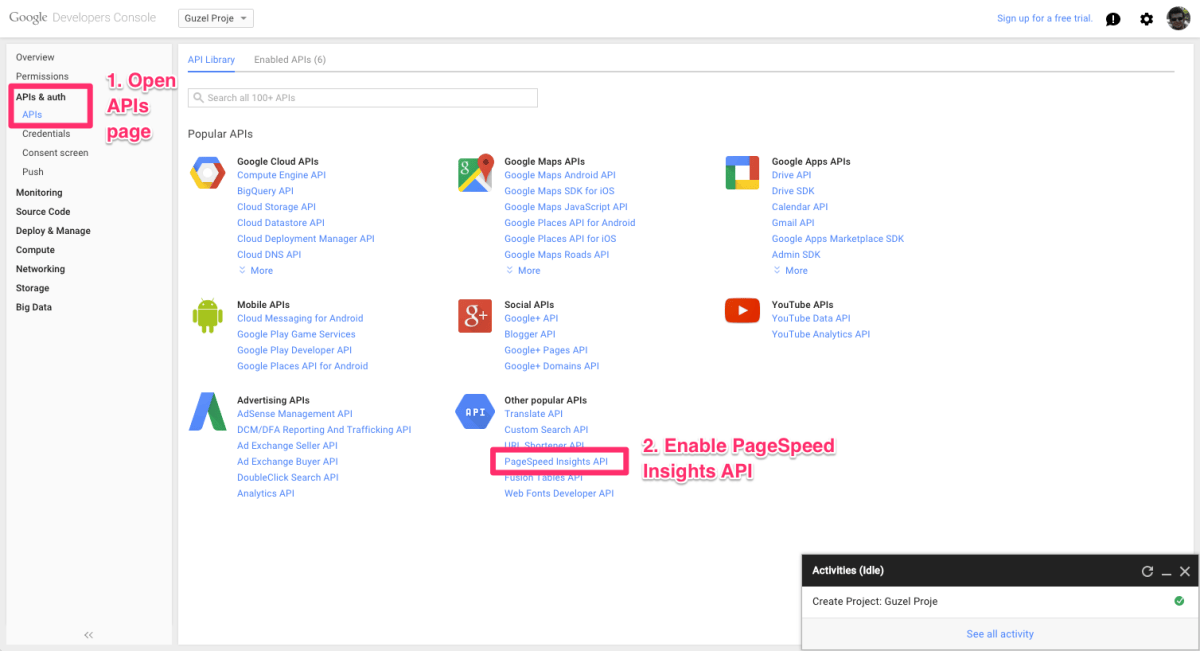
Task: Collapse the left sidebar with the chevron
Action: coord(88,634)
